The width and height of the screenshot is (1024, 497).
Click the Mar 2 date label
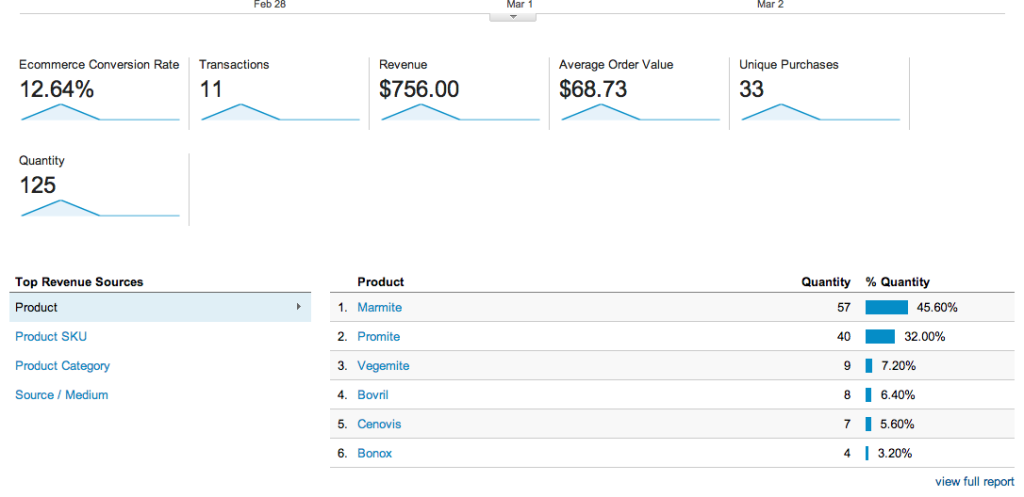pyautogui.click(x=770, y=5)
